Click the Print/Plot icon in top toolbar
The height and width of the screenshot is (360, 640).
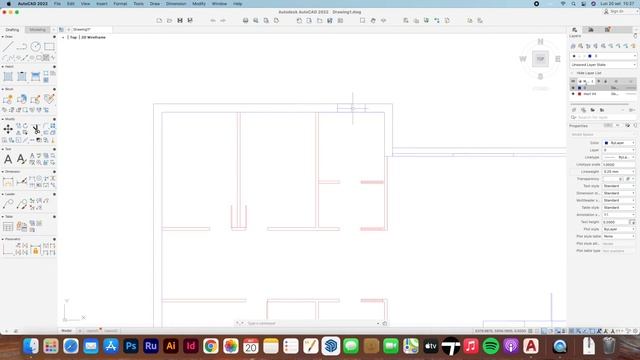tap(245, 20)
